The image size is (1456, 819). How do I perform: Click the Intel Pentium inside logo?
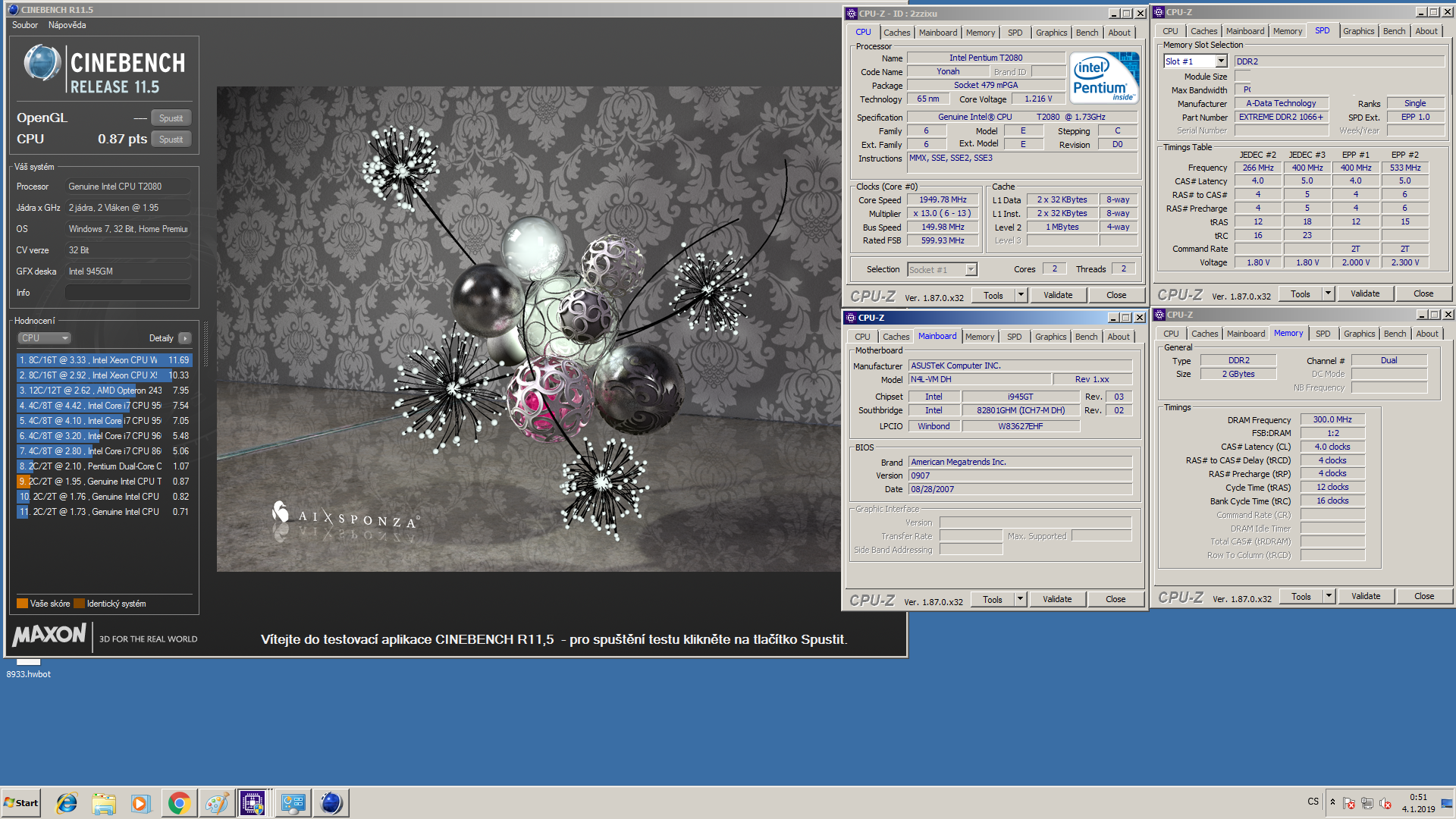[1103, 78]
